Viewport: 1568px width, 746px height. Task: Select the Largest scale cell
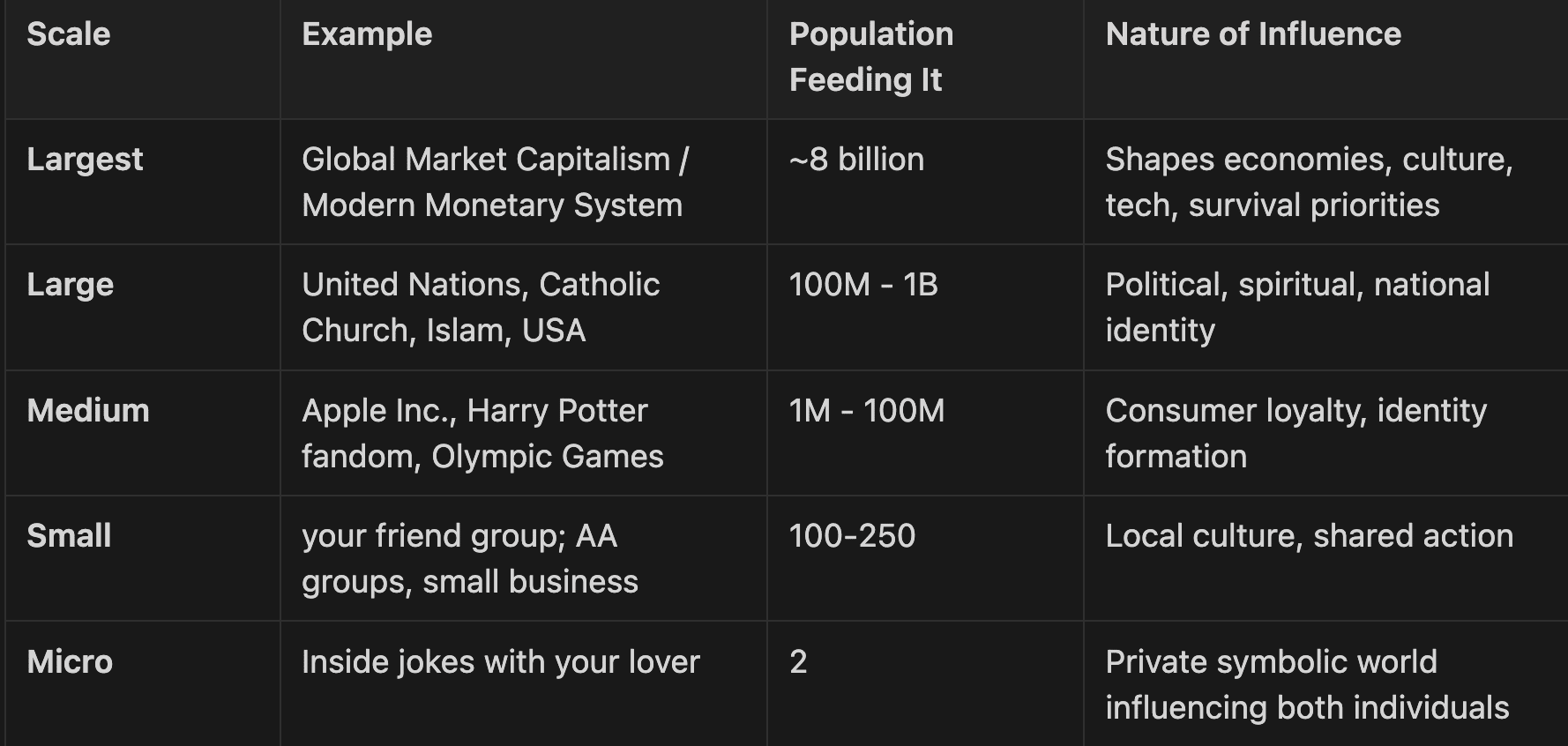pos(85,160)
